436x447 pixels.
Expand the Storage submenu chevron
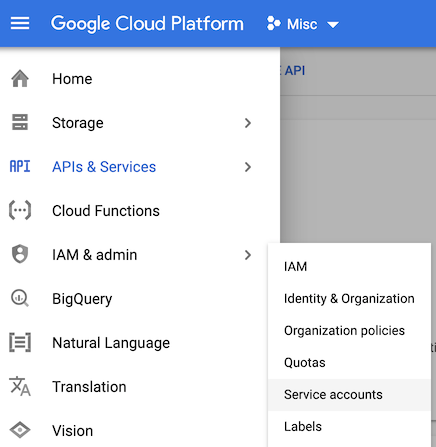(x=248, y=123)
